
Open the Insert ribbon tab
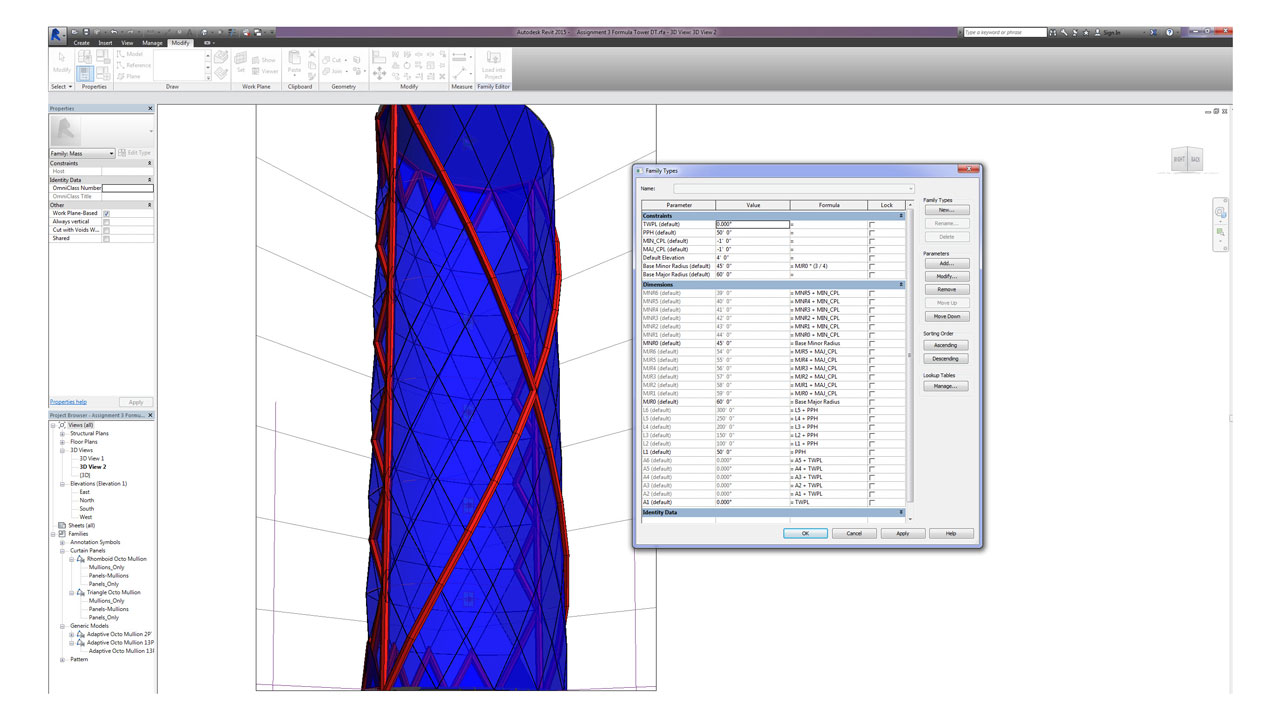105,43
